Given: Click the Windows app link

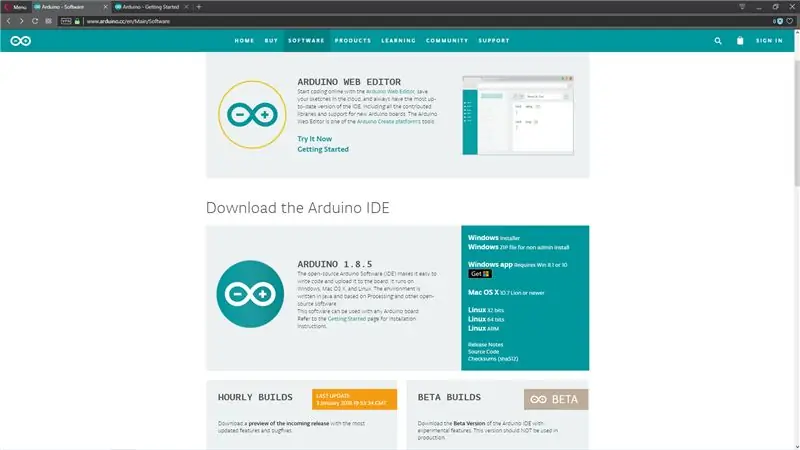Looking at the screenshot, I should [x=490, y=264].
